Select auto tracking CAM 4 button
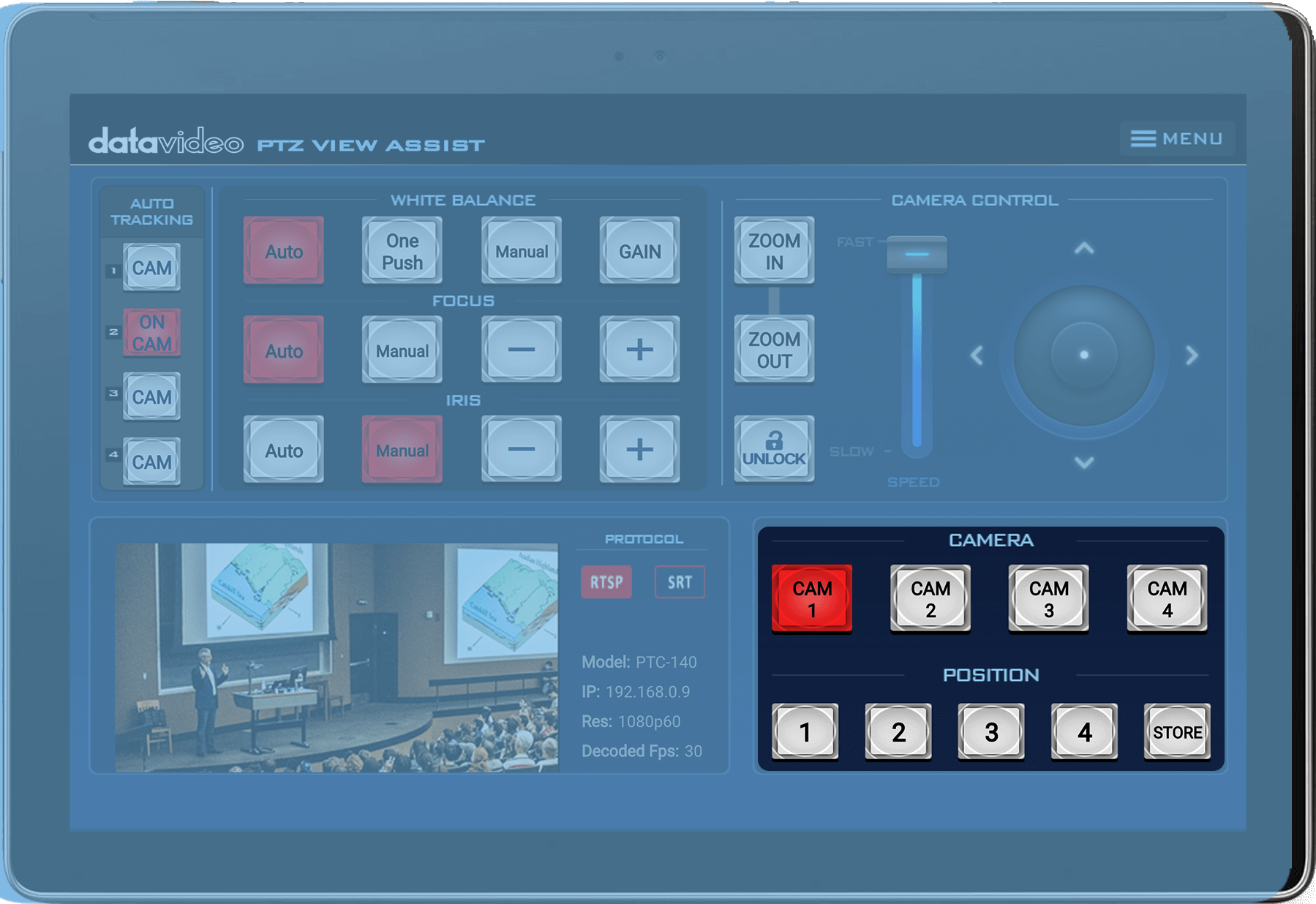Screen dimensions: 1316x904 coord(151,462)
